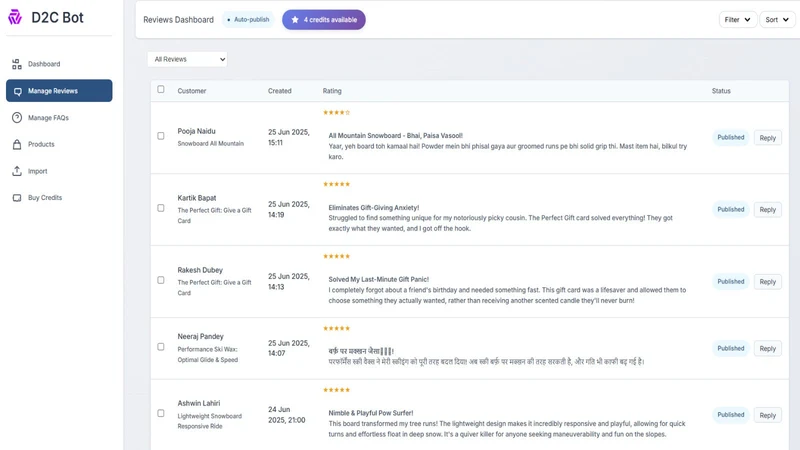Click the Customer column header
Screen dimensions: 800x450
pos(192,91)
